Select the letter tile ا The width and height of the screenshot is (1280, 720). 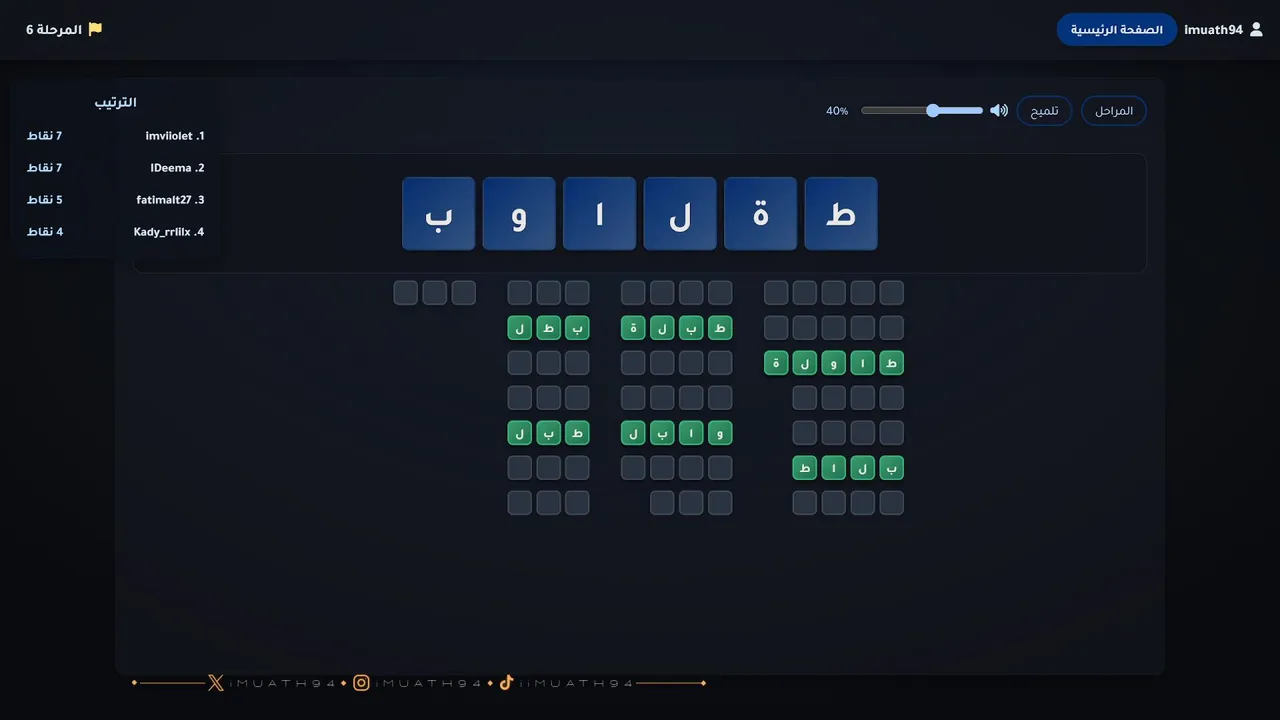pos(599,214)
